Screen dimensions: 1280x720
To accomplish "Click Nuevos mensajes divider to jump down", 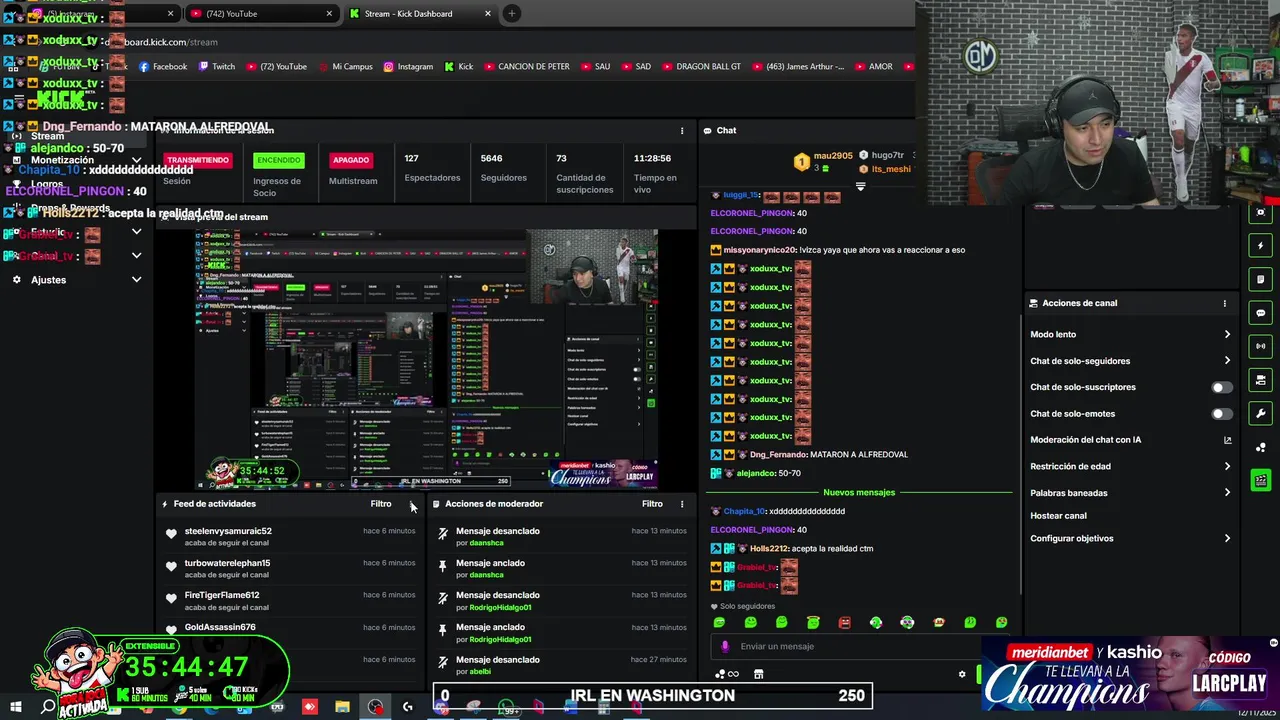I will [x=859, y=492].
